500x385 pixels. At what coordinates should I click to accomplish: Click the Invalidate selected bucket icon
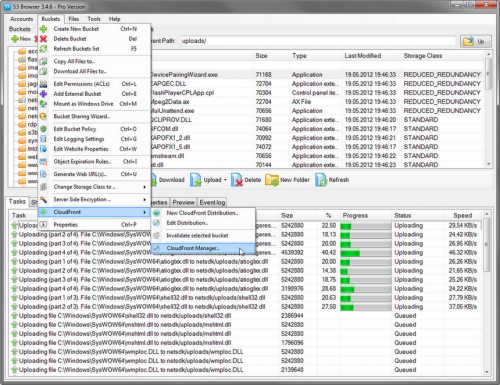pos(157,236)
